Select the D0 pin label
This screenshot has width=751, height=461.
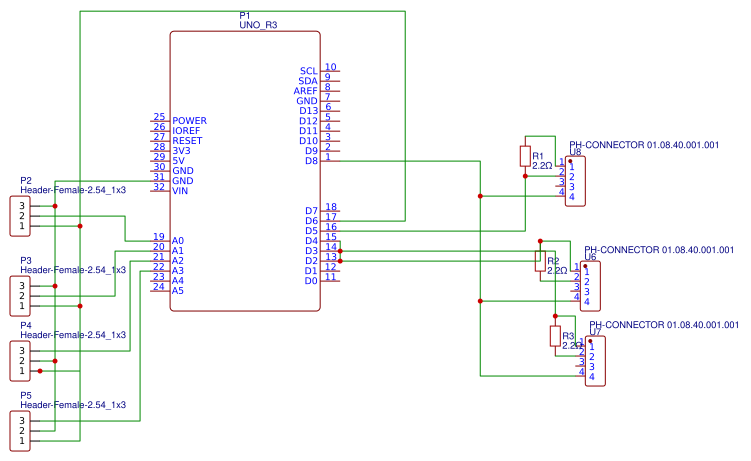tap(311, 281)
